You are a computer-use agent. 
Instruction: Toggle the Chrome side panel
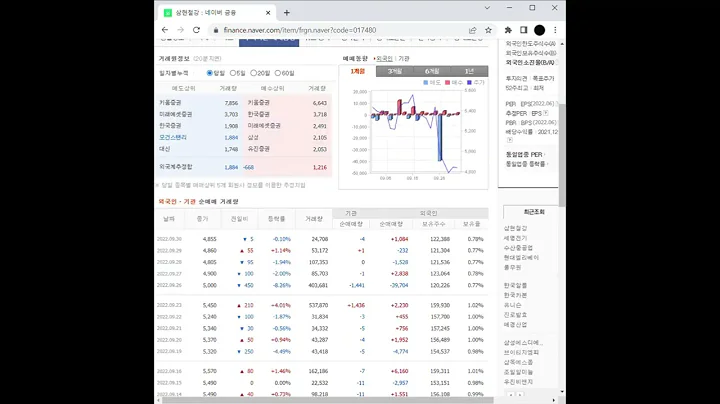(523, 30)
